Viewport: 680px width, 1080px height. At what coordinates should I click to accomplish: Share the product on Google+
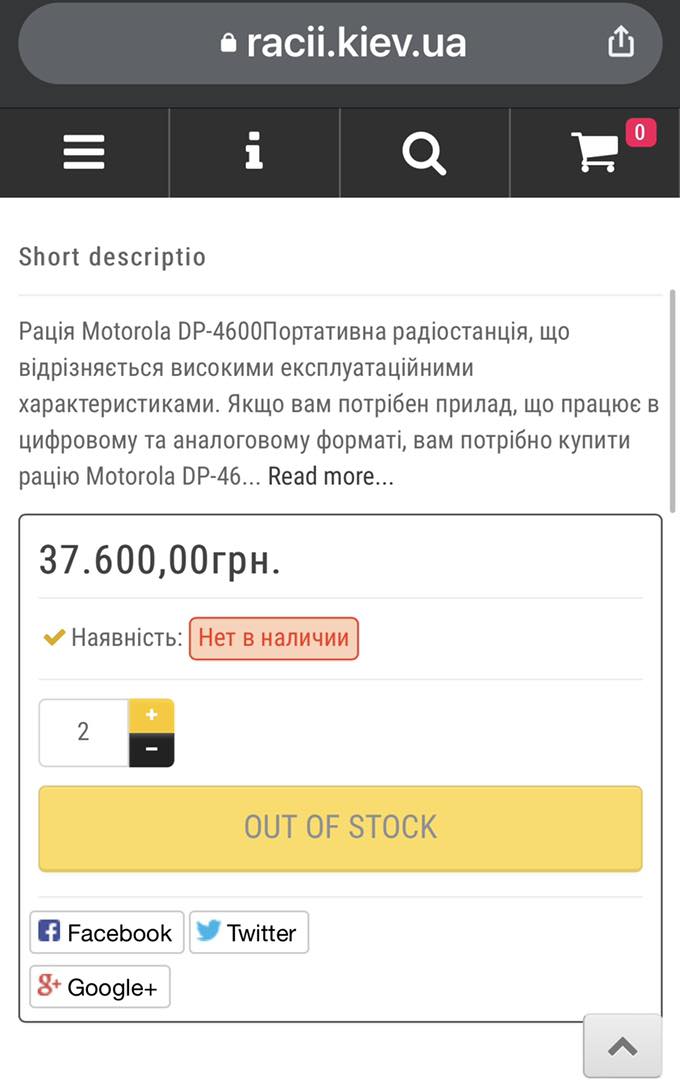(99, 987)
